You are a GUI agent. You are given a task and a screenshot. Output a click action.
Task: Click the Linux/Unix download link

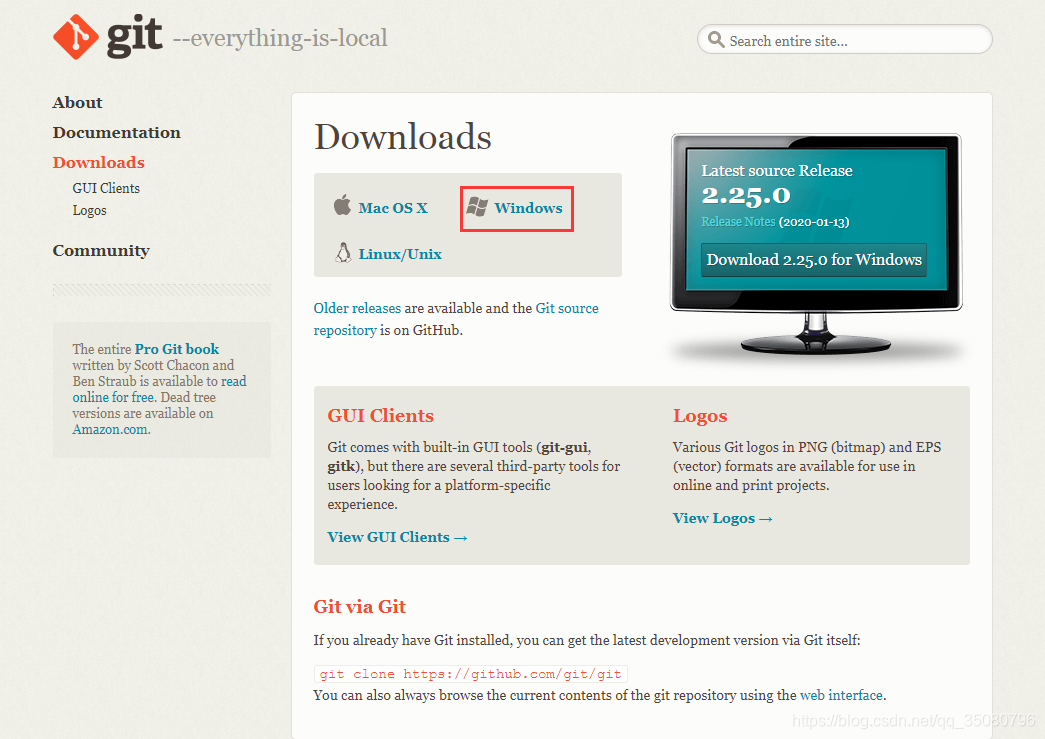coord(400,254)
